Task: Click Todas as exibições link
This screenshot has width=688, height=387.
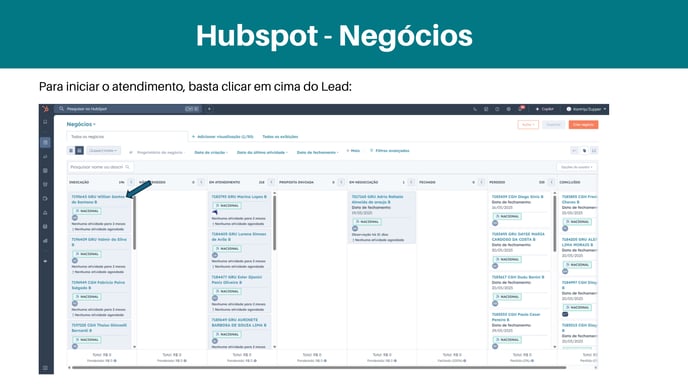Action: (280, 136)
